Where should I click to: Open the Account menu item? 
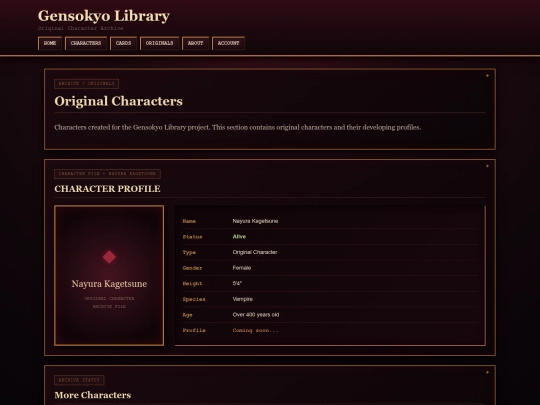tap(228, 43)
